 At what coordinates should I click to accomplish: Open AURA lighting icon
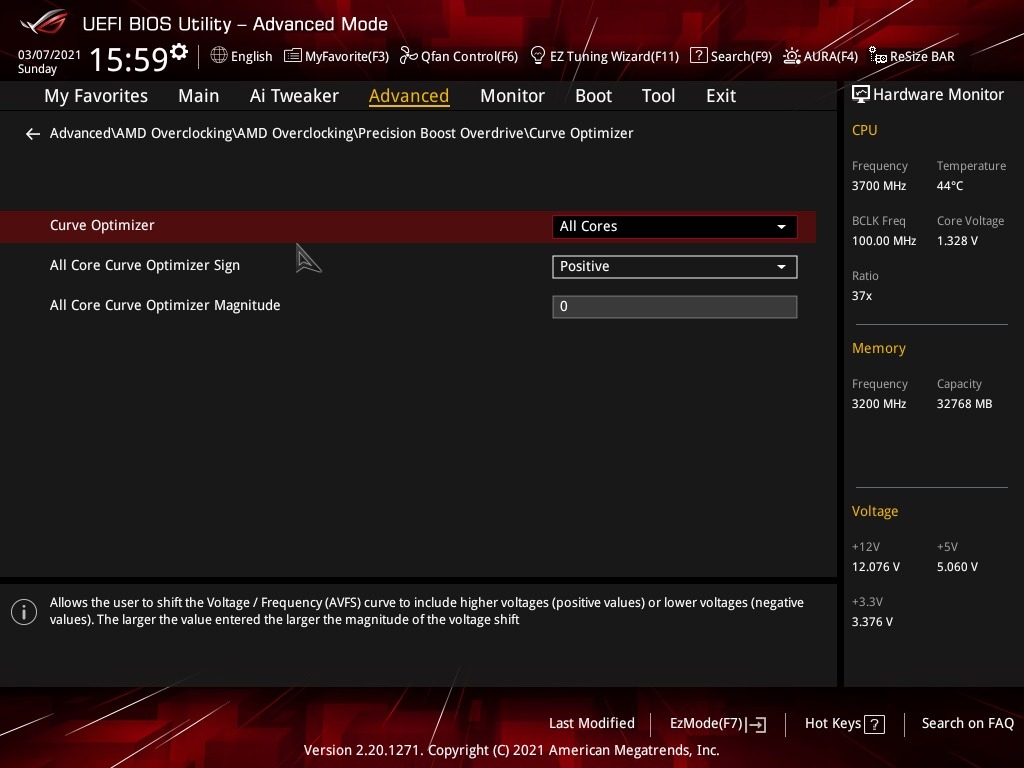(x=792, y=56)
